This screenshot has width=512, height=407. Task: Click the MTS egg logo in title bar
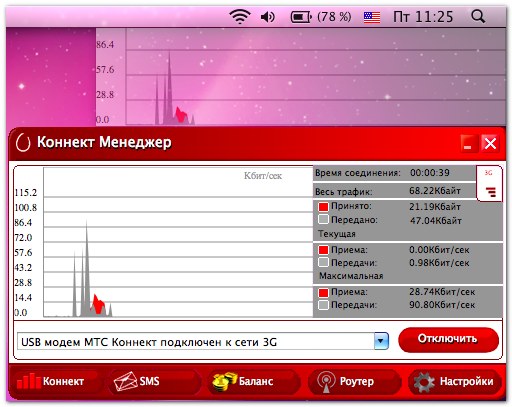tap(23, 143)
